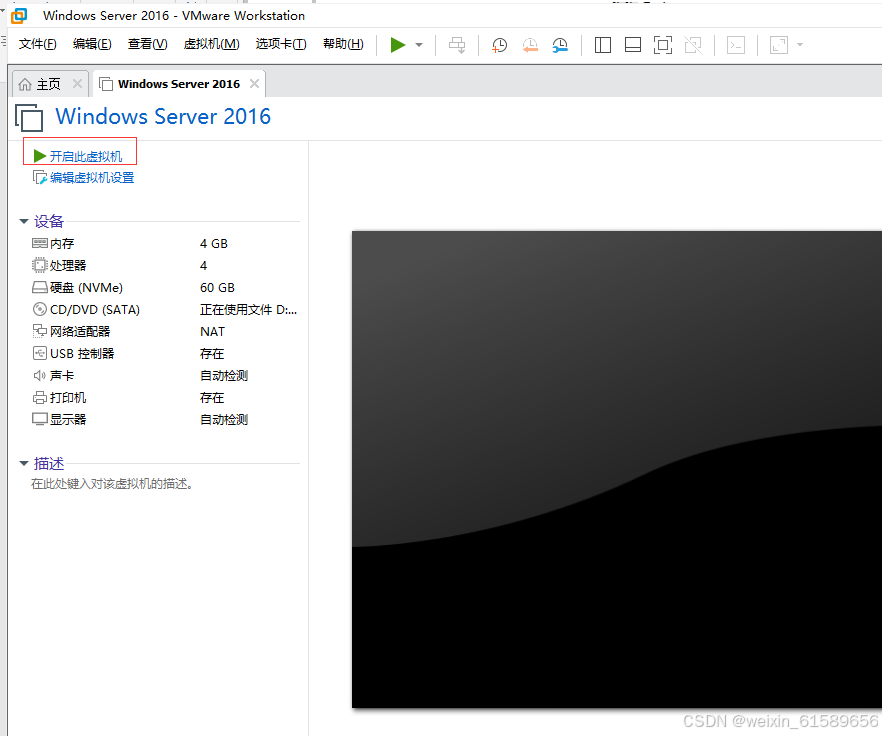Viewport: 882px width, 736px height.
Task: Close the 主页 tab
Action: 78,84
